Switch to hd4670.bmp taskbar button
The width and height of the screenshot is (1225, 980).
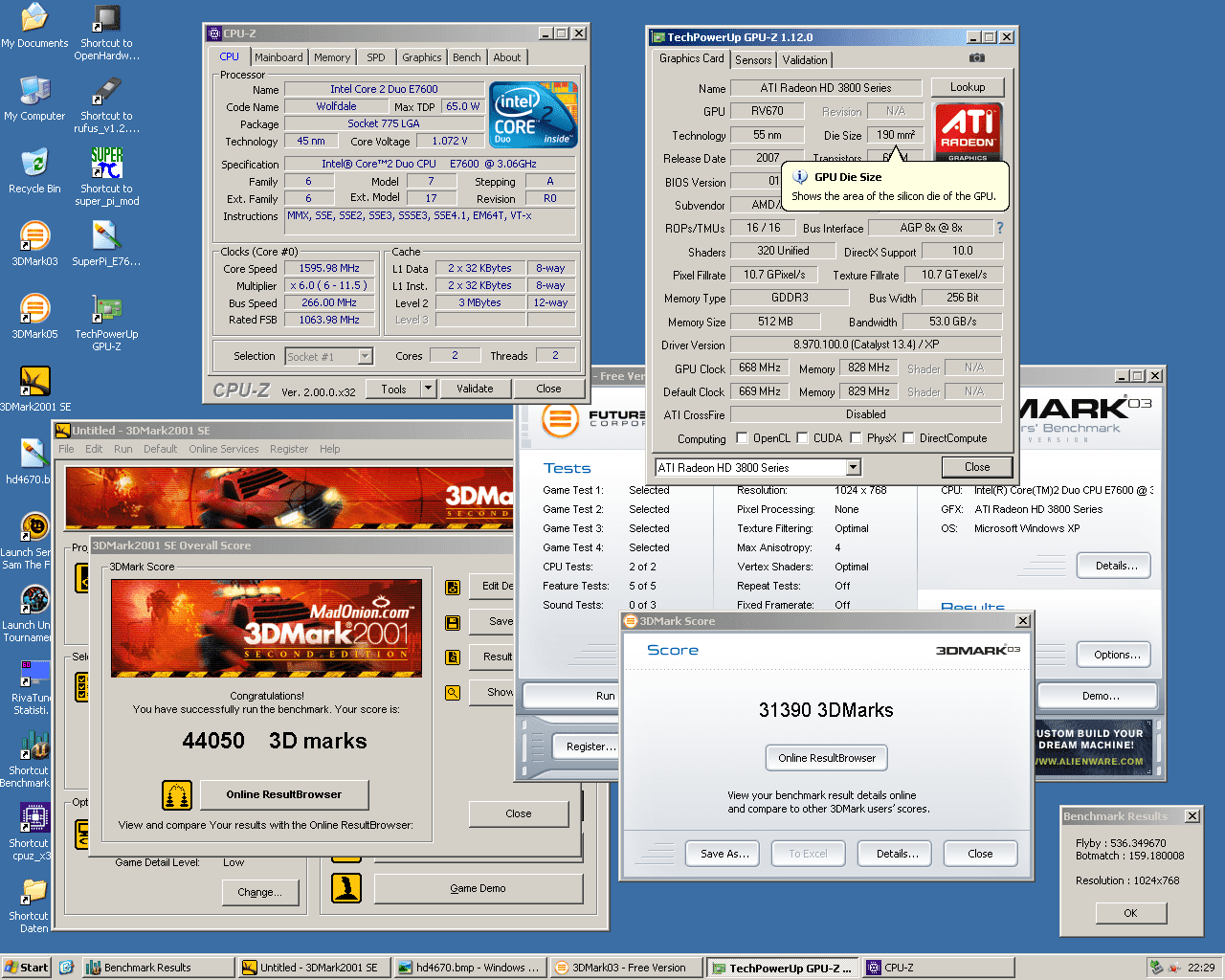(x=470, y=968)
